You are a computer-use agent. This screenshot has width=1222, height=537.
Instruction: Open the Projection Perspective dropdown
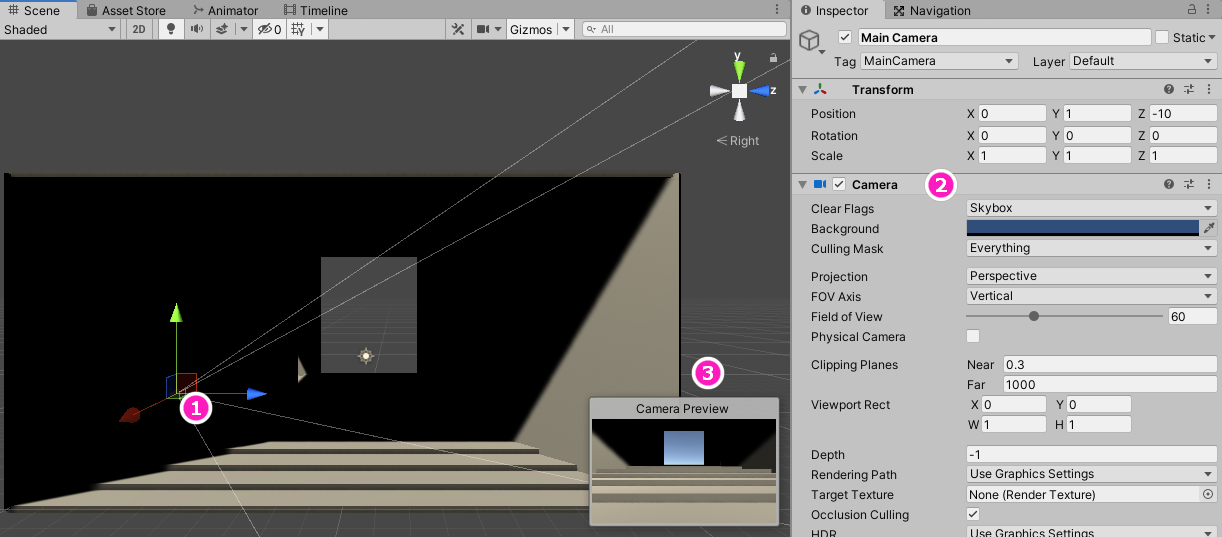1091,277
